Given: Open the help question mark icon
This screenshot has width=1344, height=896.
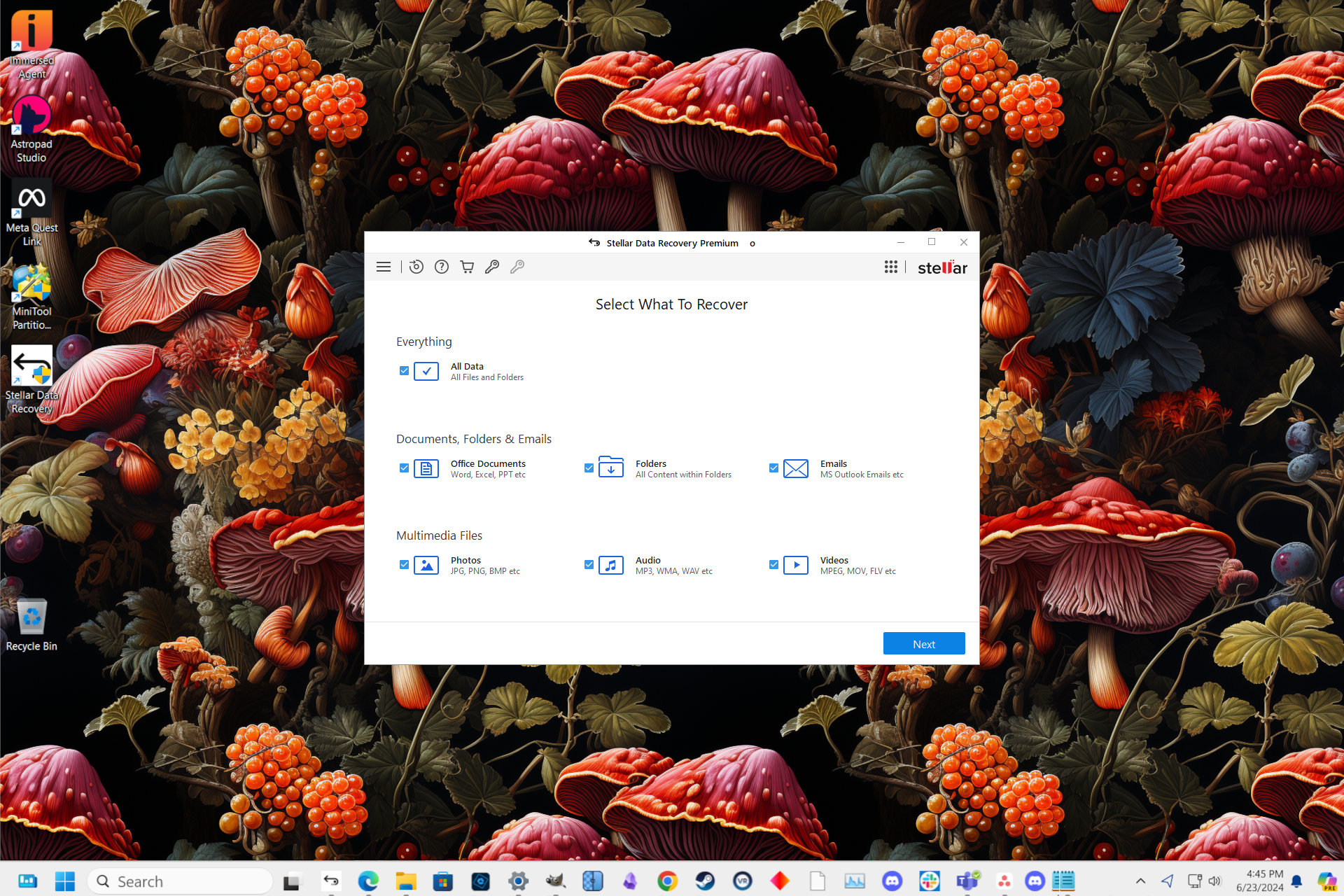Looking at the screenshot, I should [442, 267].
